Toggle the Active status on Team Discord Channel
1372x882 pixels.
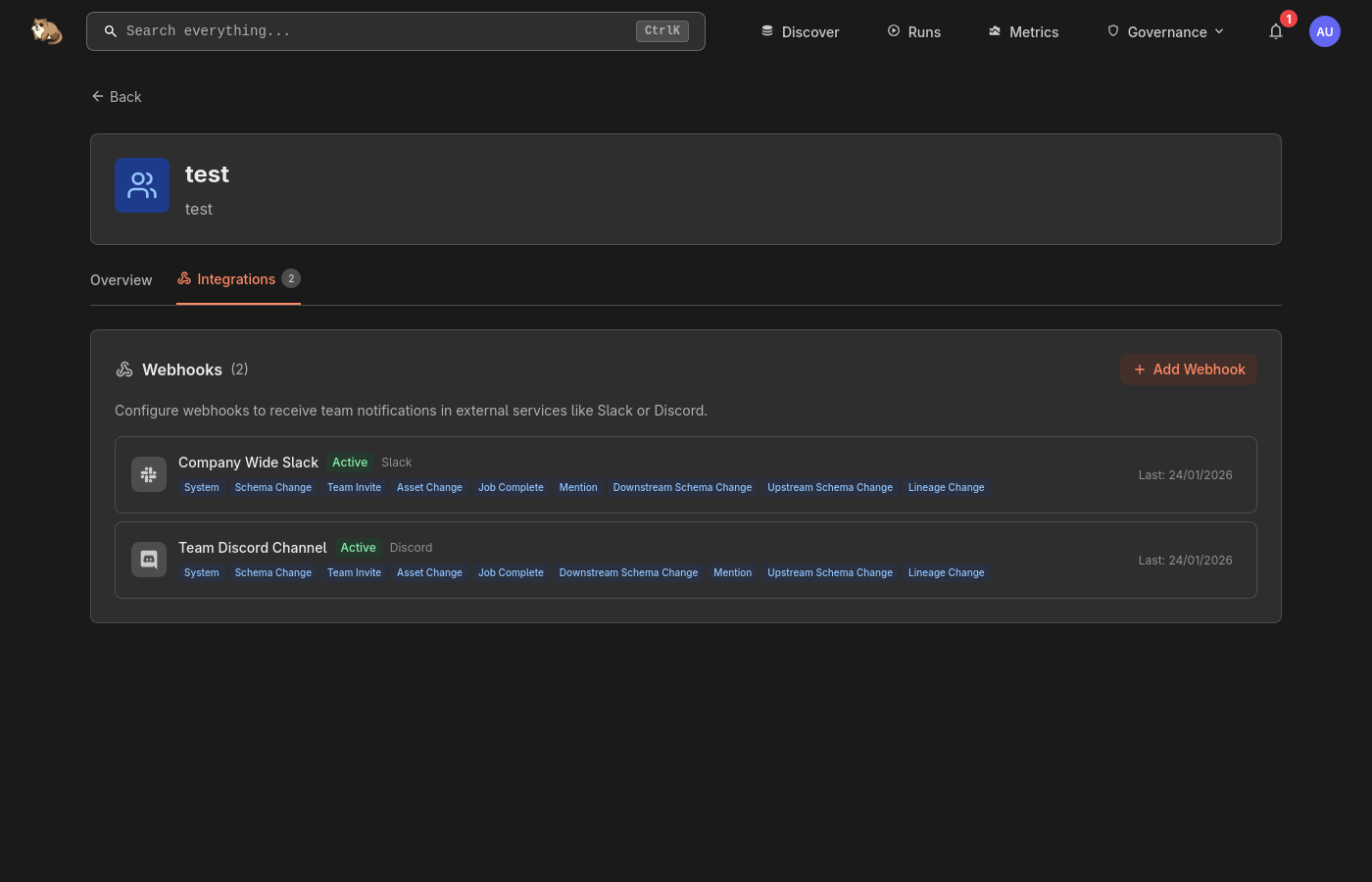coord(358,548)
